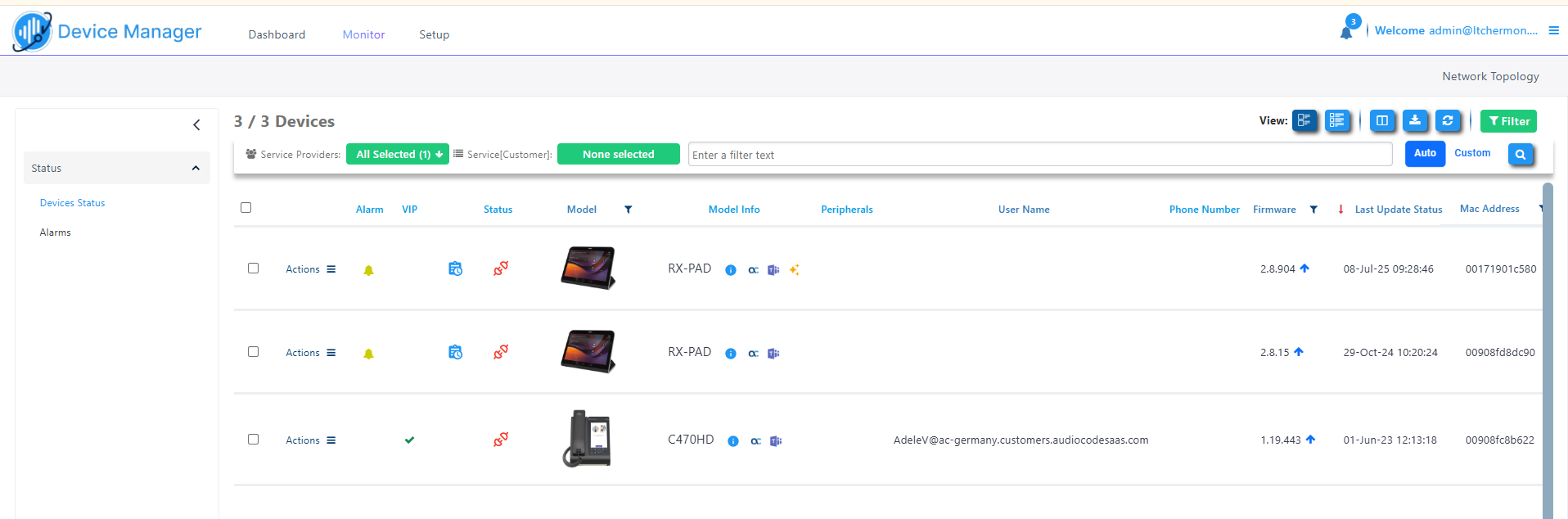
Task: Open the Dashboard tab
Action: (x=277, y=34)
